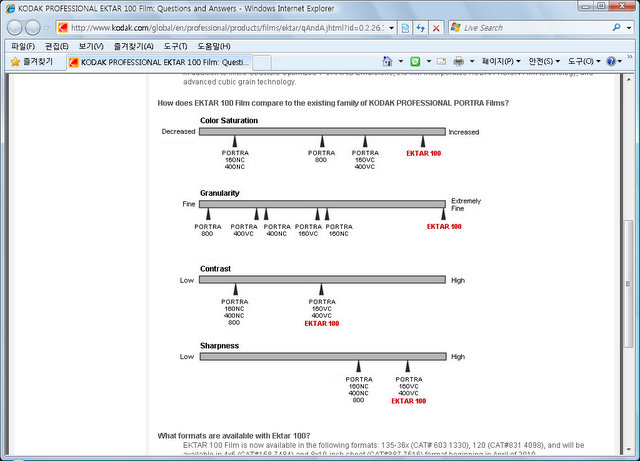640x461 pixels.
Task: Expand the command bar overflow chevron
Action: tap(630, 57)
